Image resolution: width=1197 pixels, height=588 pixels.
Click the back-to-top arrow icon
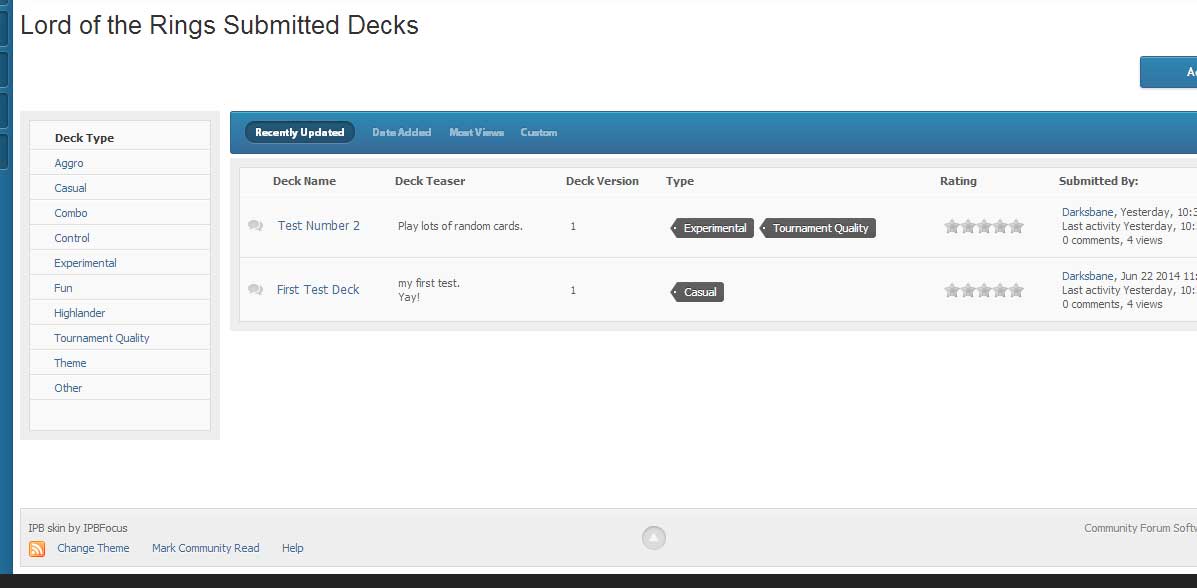coord(653,538)
